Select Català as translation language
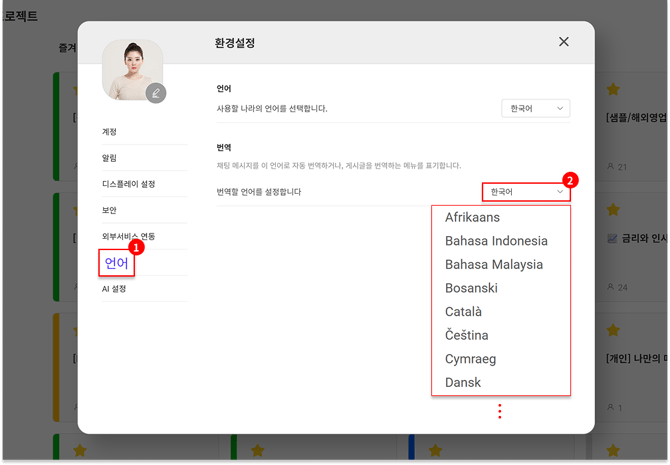670x465 pixels. (463, 312)
